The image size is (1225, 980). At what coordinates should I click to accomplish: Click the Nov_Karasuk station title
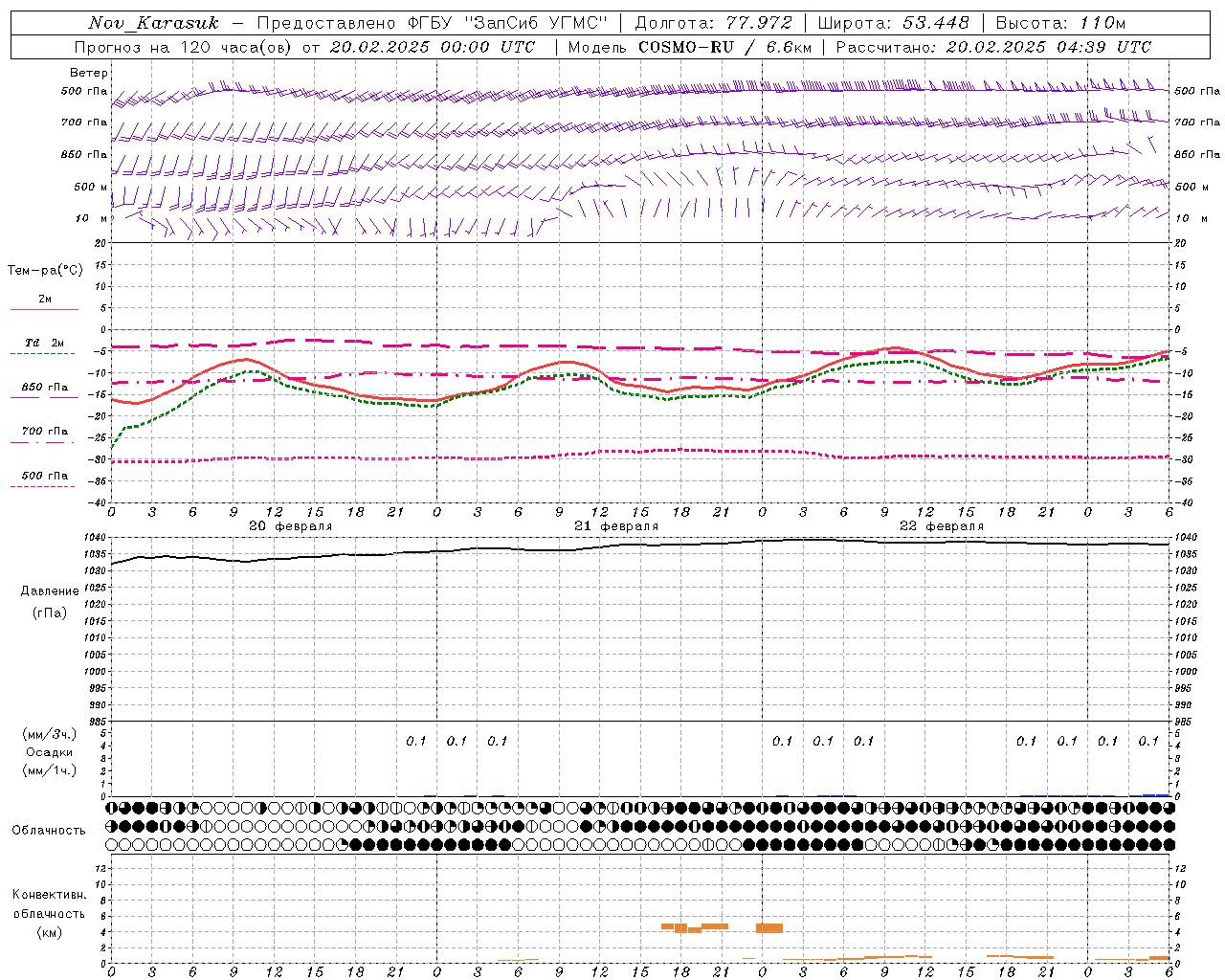coord(153,23)
